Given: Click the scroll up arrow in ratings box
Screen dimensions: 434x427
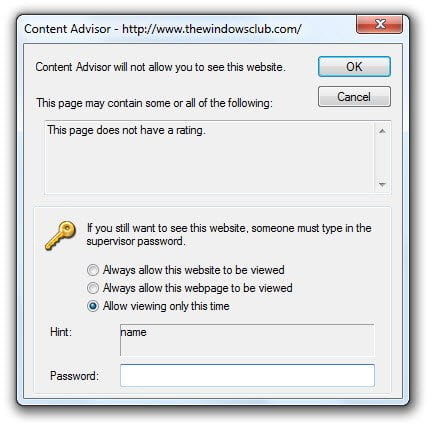Looking at the screenshot, I should point(382,131).
